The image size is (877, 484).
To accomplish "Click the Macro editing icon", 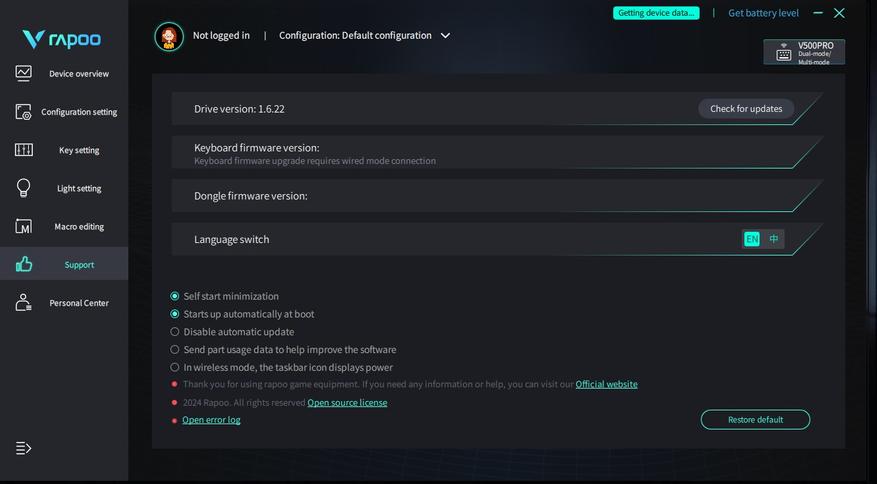I will click(x=24, y=227).
